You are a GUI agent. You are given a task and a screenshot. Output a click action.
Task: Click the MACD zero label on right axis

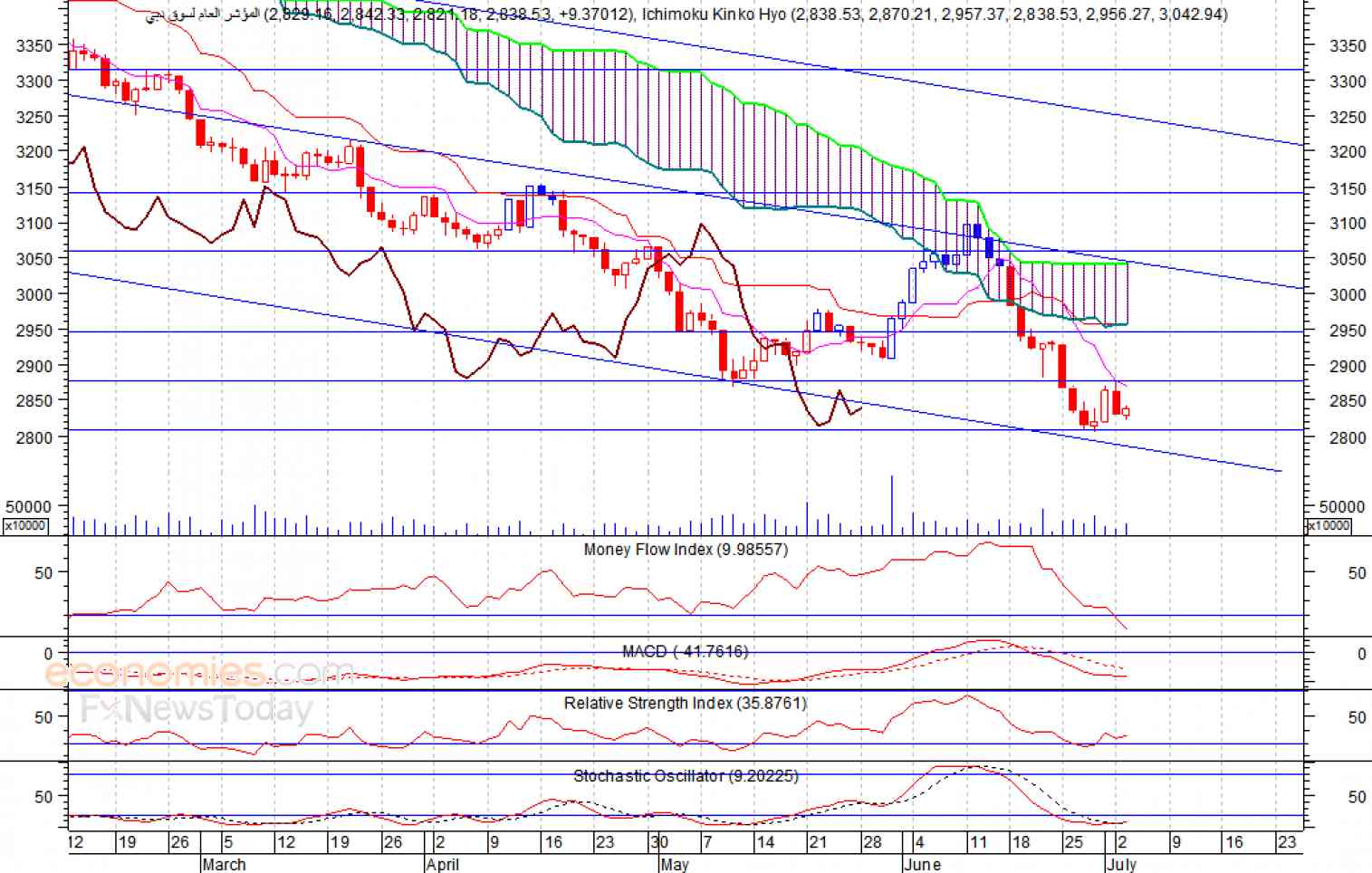(1361, 654)
